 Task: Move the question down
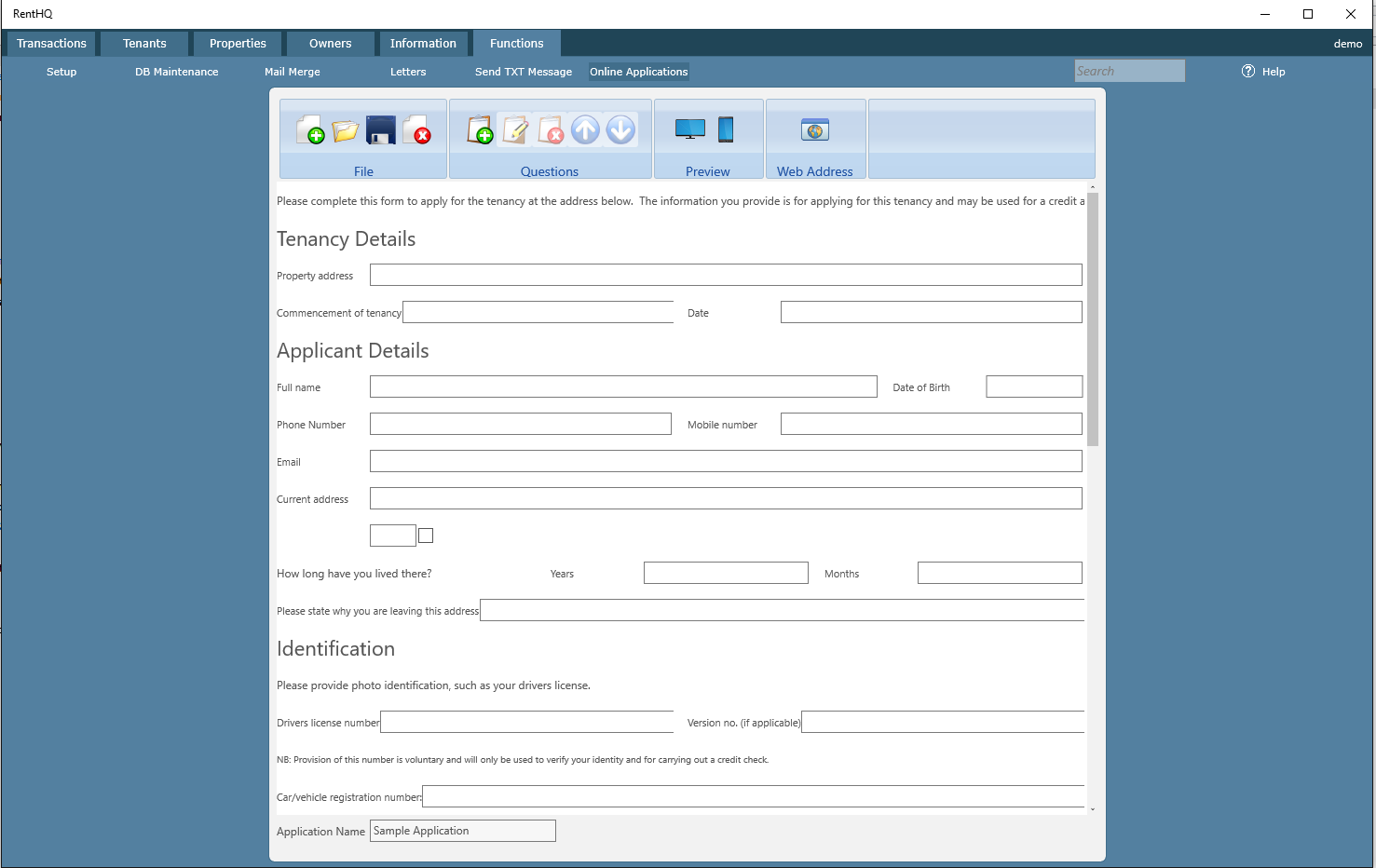(620, 130)
